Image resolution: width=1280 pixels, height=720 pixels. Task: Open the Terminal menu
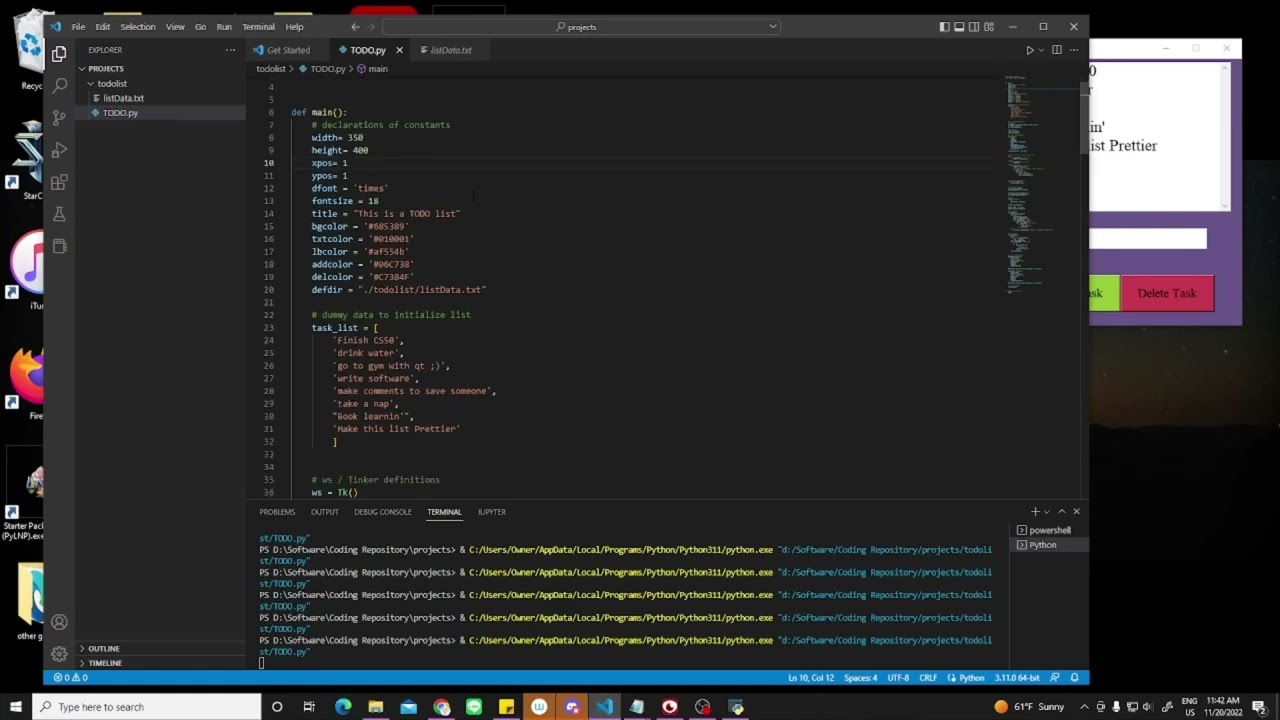coord(258,27)
